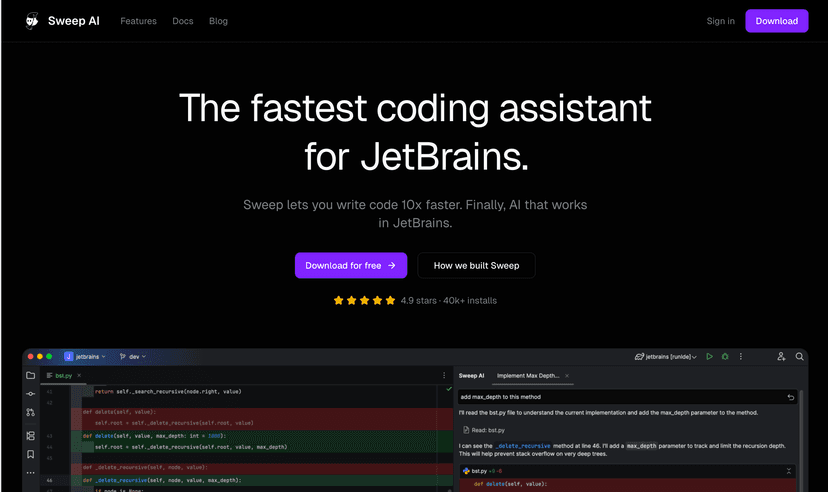This screenshot has height=492, width=828.
Task: Click the undo arrow on the prompt message
Action: 790,397
